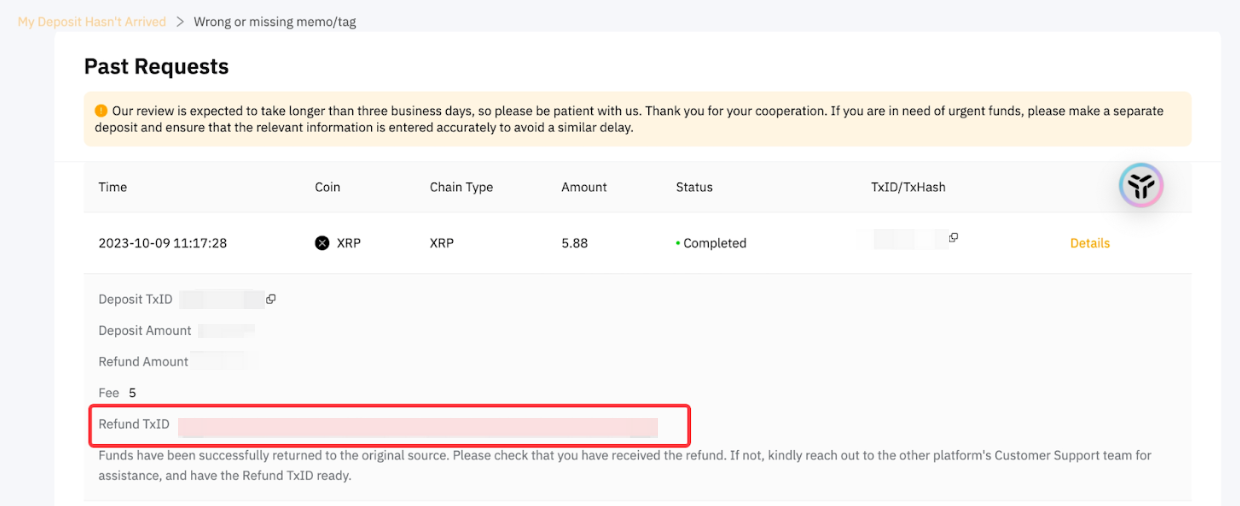Click the TxID/TxHash column header
The width and height of the screenshot is (1240, 506).
tap(908, 187)
